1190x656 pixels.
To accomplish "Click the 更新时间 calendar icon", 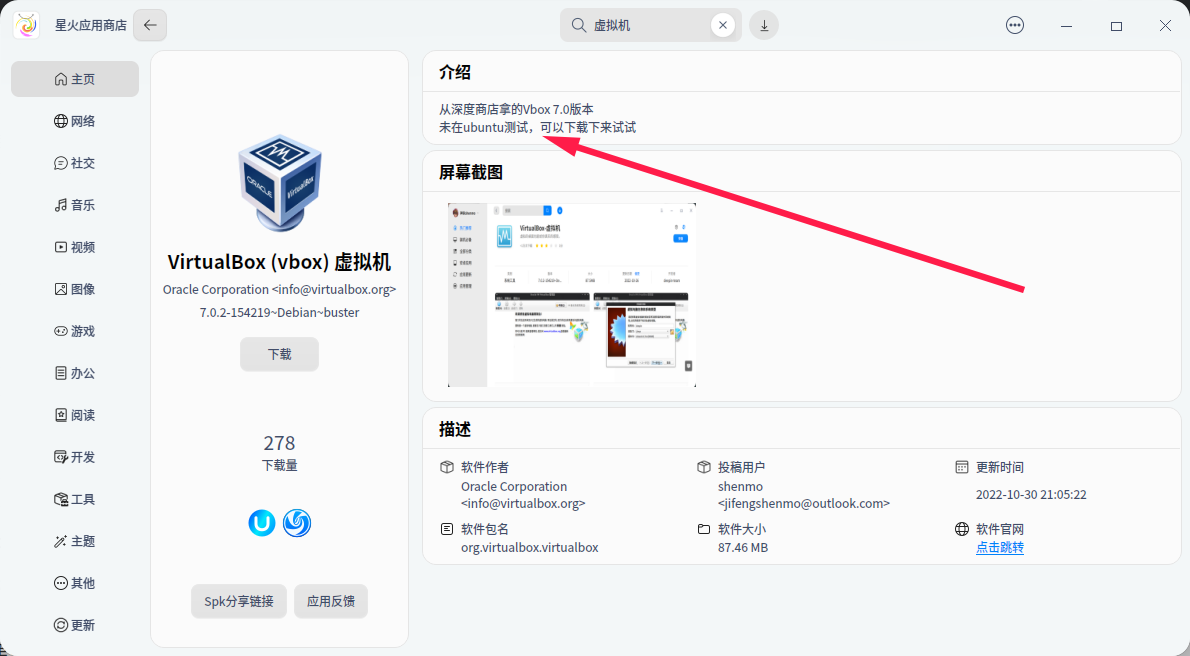I will click(962, 467).
